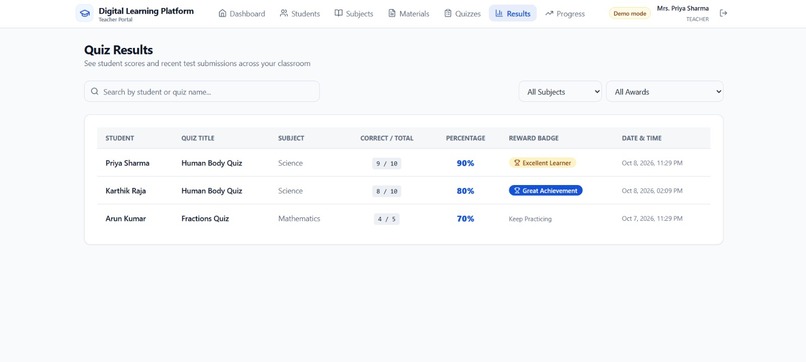The image size is (806, 362).
Task: Open the Materials tab
Action: click(x=409, y=14)
